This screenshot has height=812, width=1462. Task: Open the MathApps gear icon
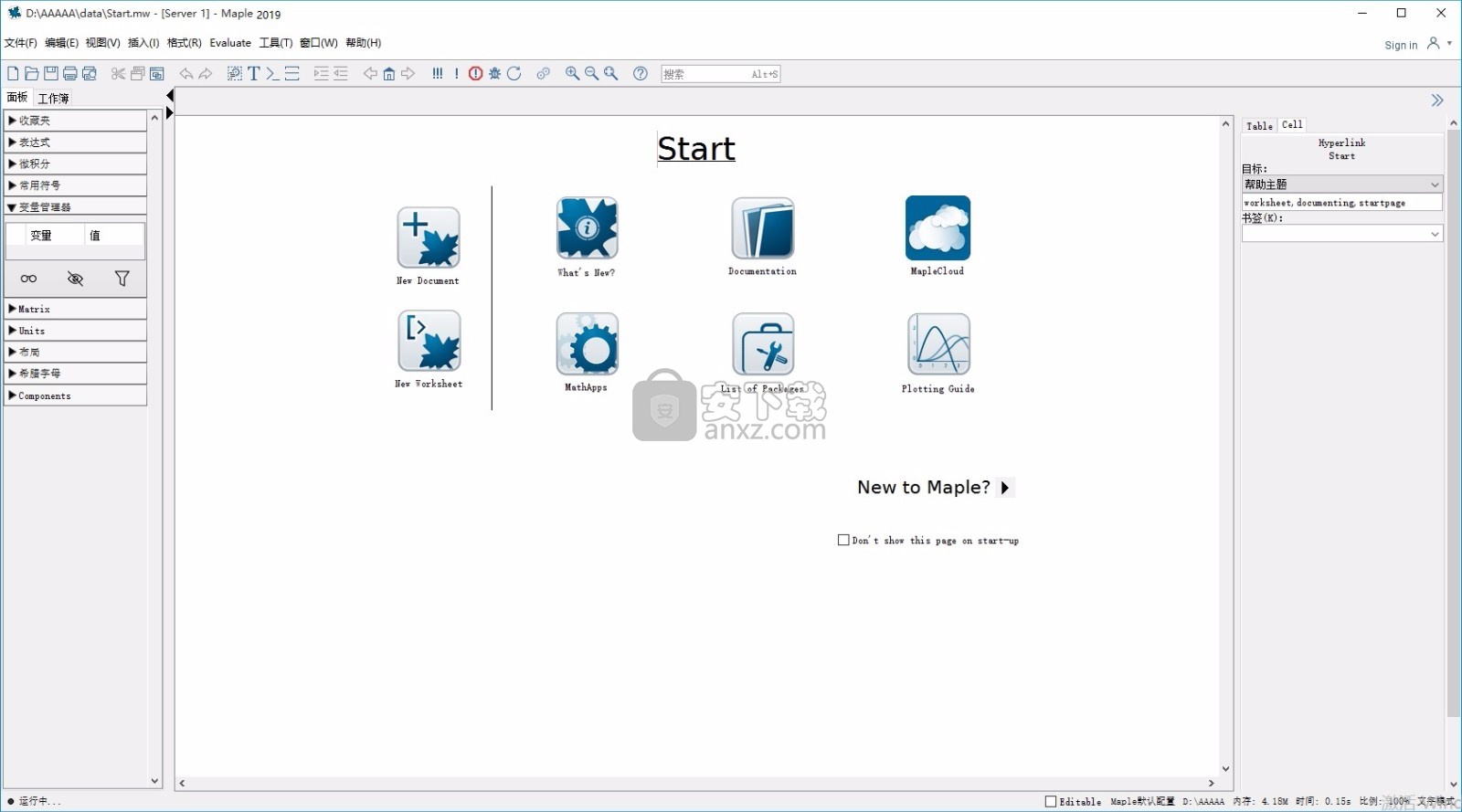[x=588, y=344]
